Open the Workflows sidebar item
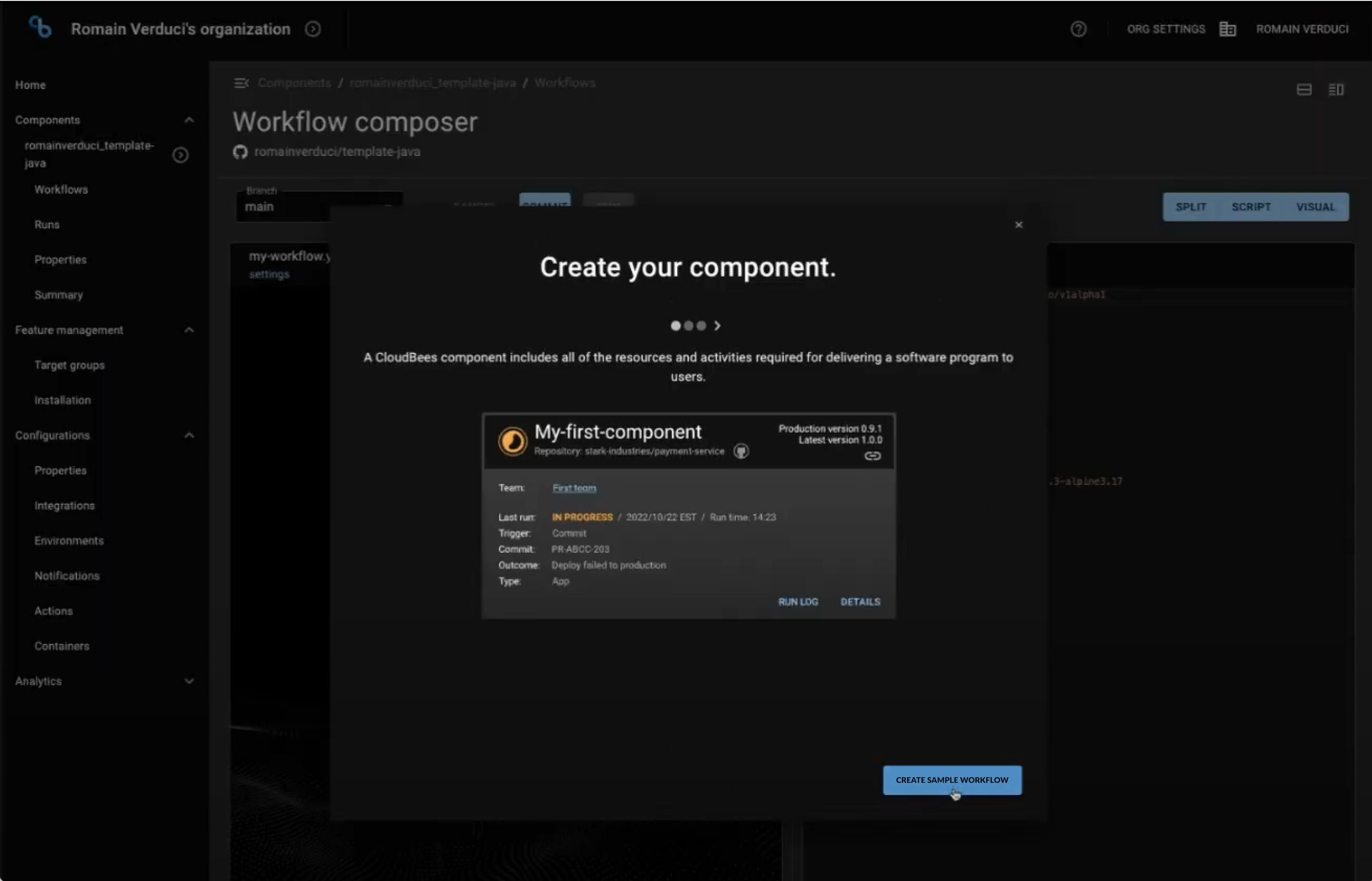The height and width of the screenshot is (881, 1372). tap(60, 190)
